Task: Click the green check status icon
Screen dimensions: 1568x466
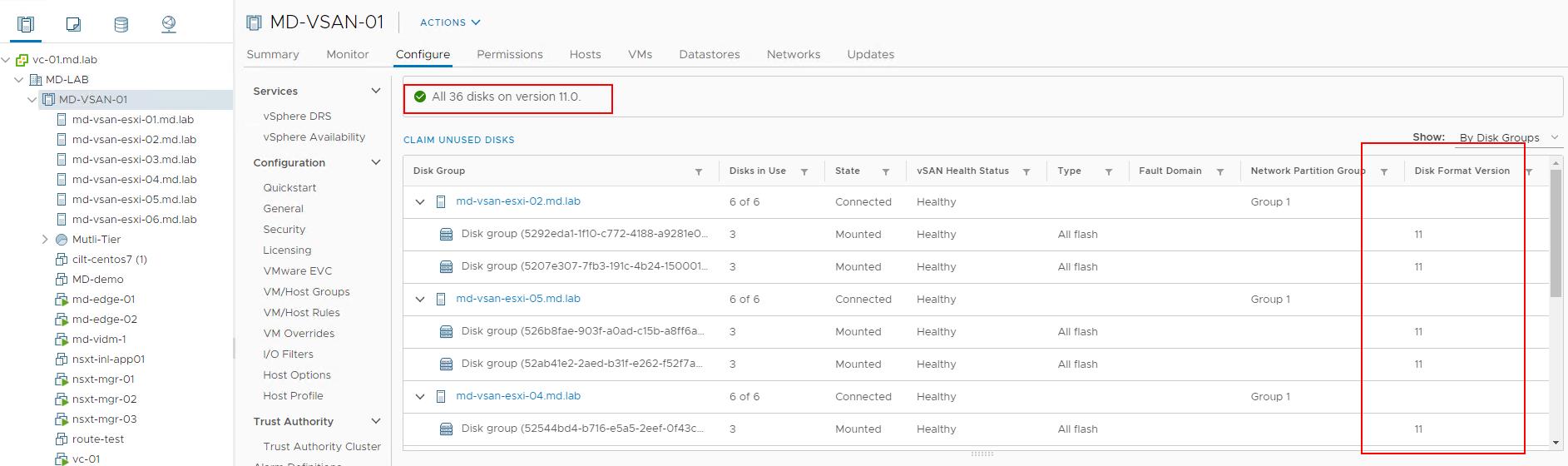Action: pyautogui.click(x=420, y=97)
